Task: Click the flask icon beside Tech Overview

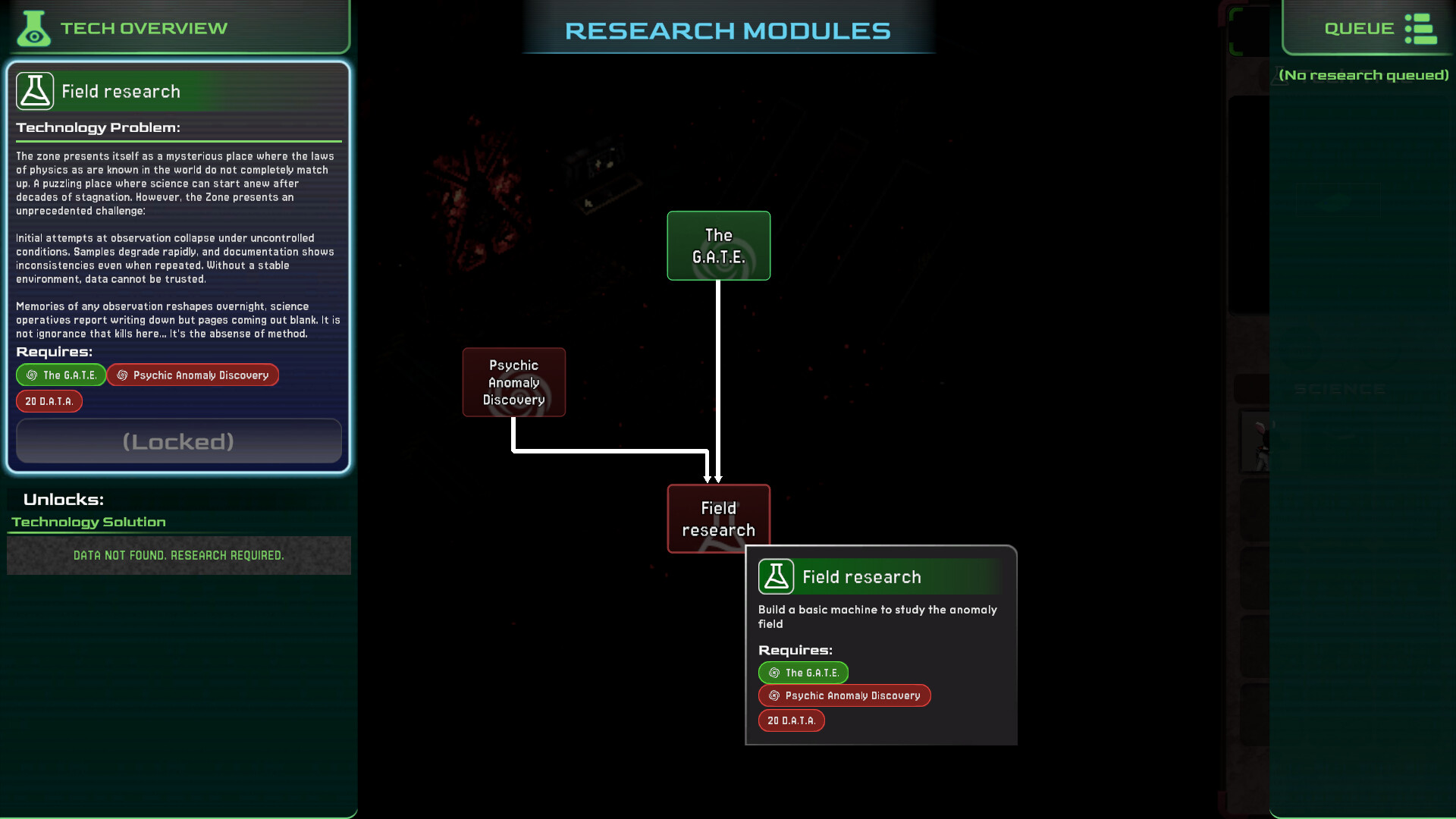Action: pyautogui.click(x=33, y=27)
